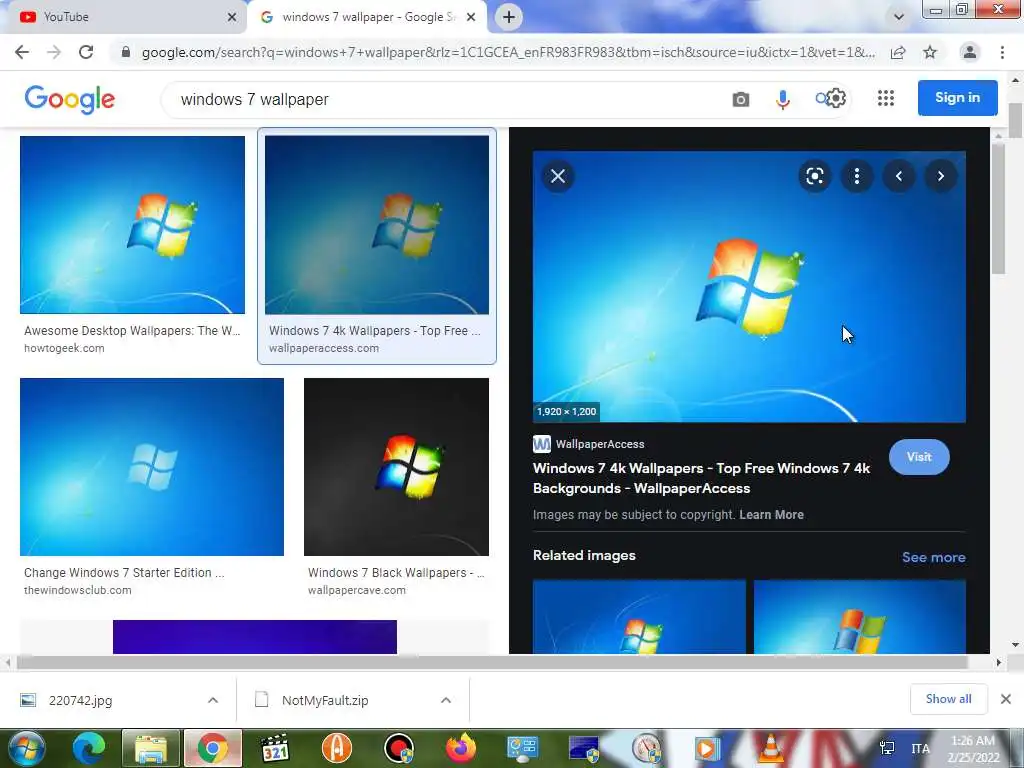Open downloaded NotMyFault.zip
This screenshot has height=768, width=1024.
tap(325, 700)
